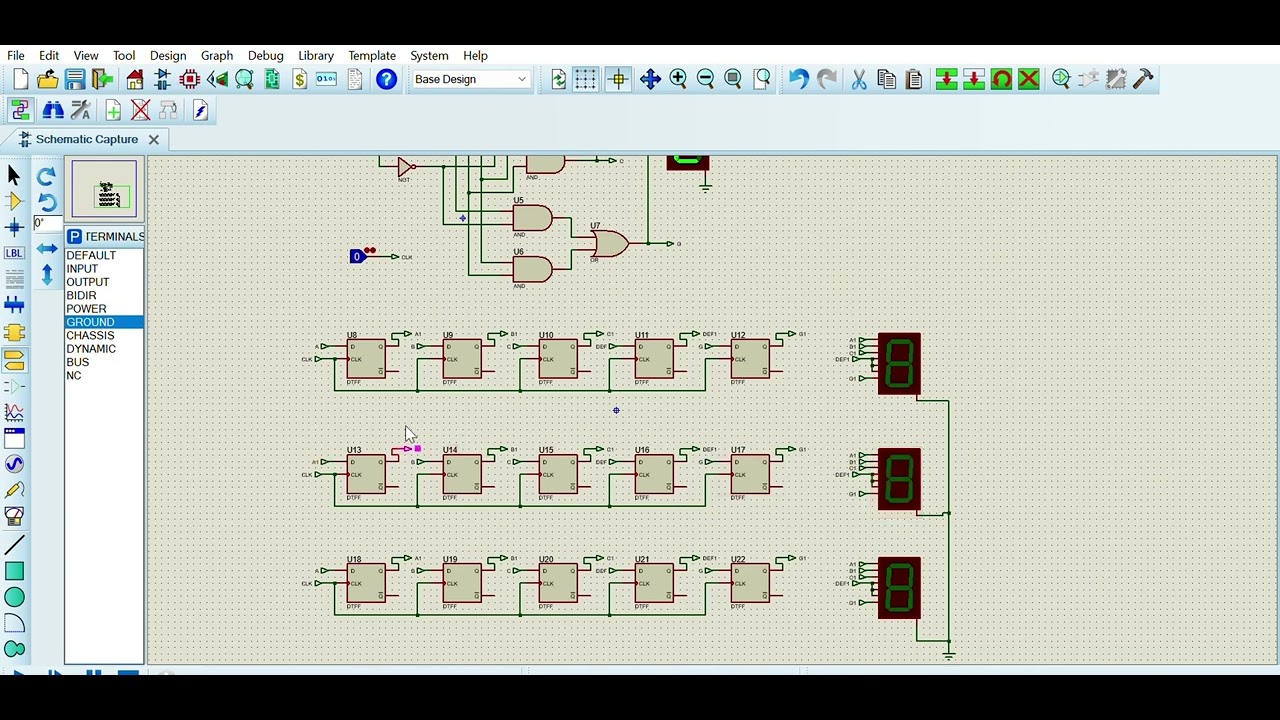Image resolution: width=1280 pixels, height=720 pixels.
Task: Save the project with the floppy disk icon
Action: (75, 79)
